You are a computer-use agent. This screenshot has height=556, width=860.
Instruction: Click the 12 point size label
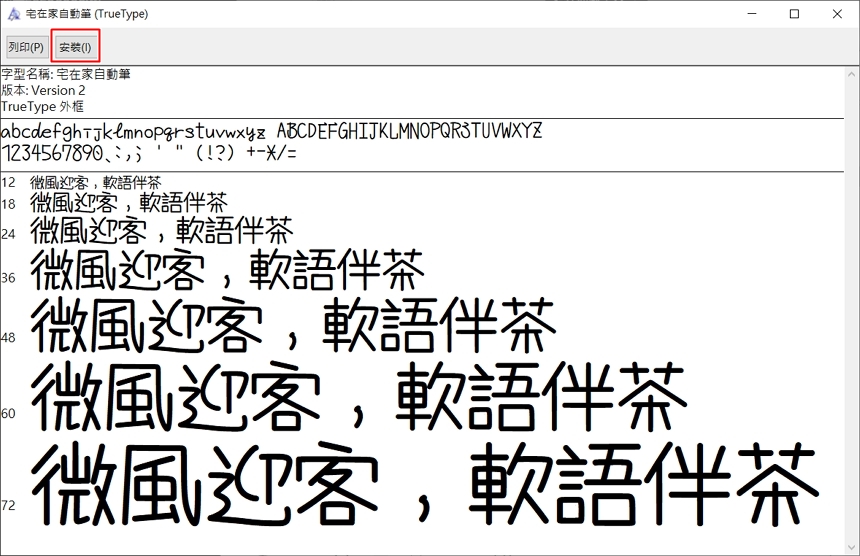[x=8, y=182]
